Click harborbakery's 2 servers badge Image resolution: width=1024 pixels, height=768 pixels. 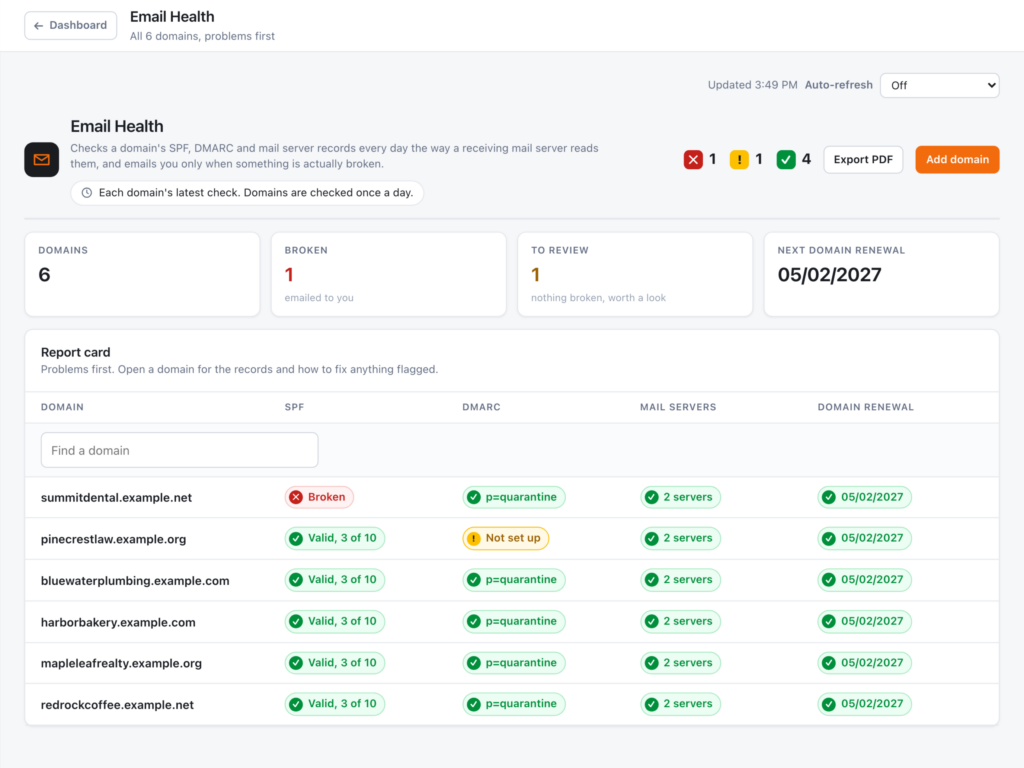[x=680, y=621]
